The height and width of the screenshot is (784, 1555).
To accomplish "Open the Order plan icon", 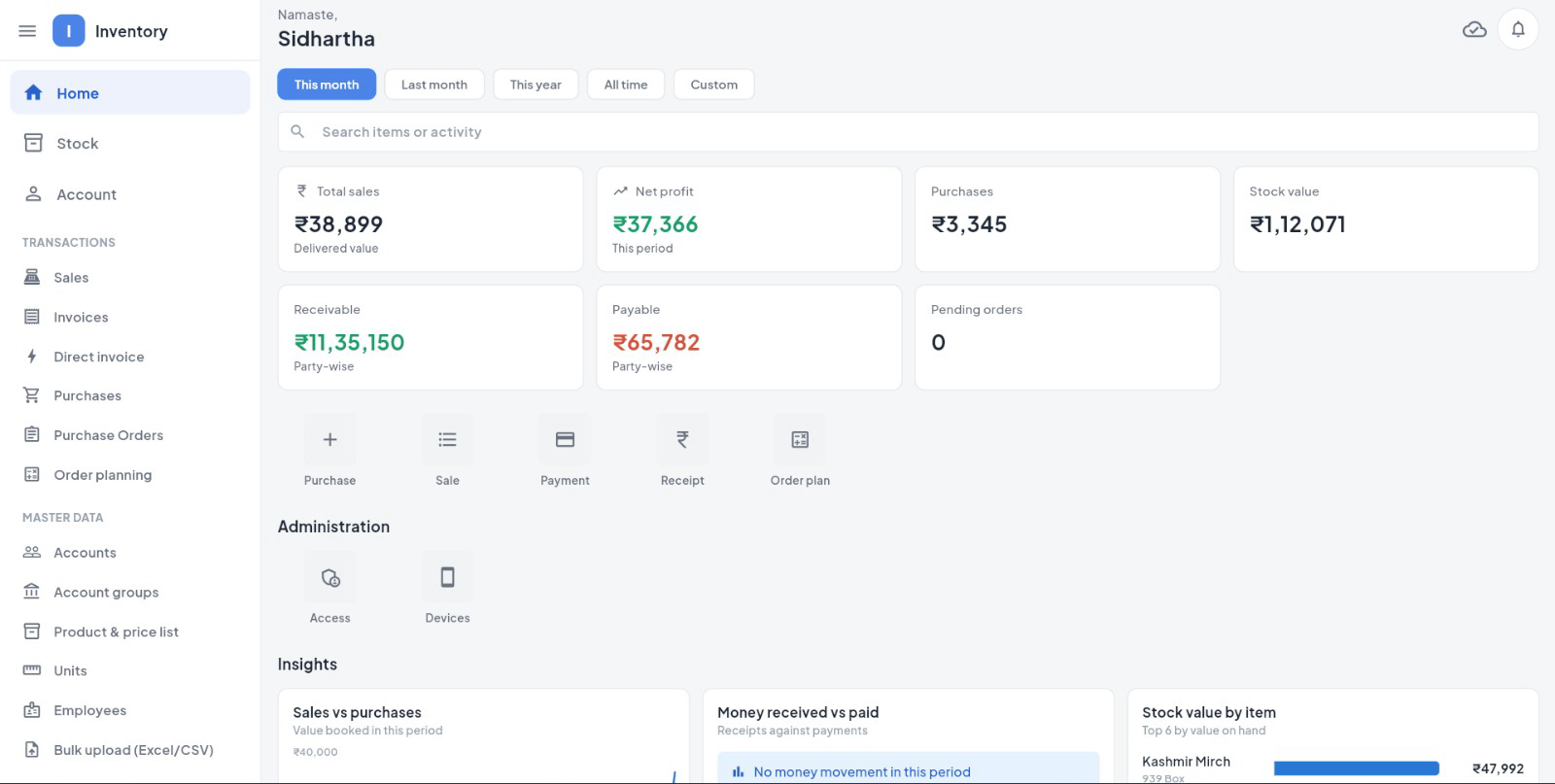I will pos(800,440).
